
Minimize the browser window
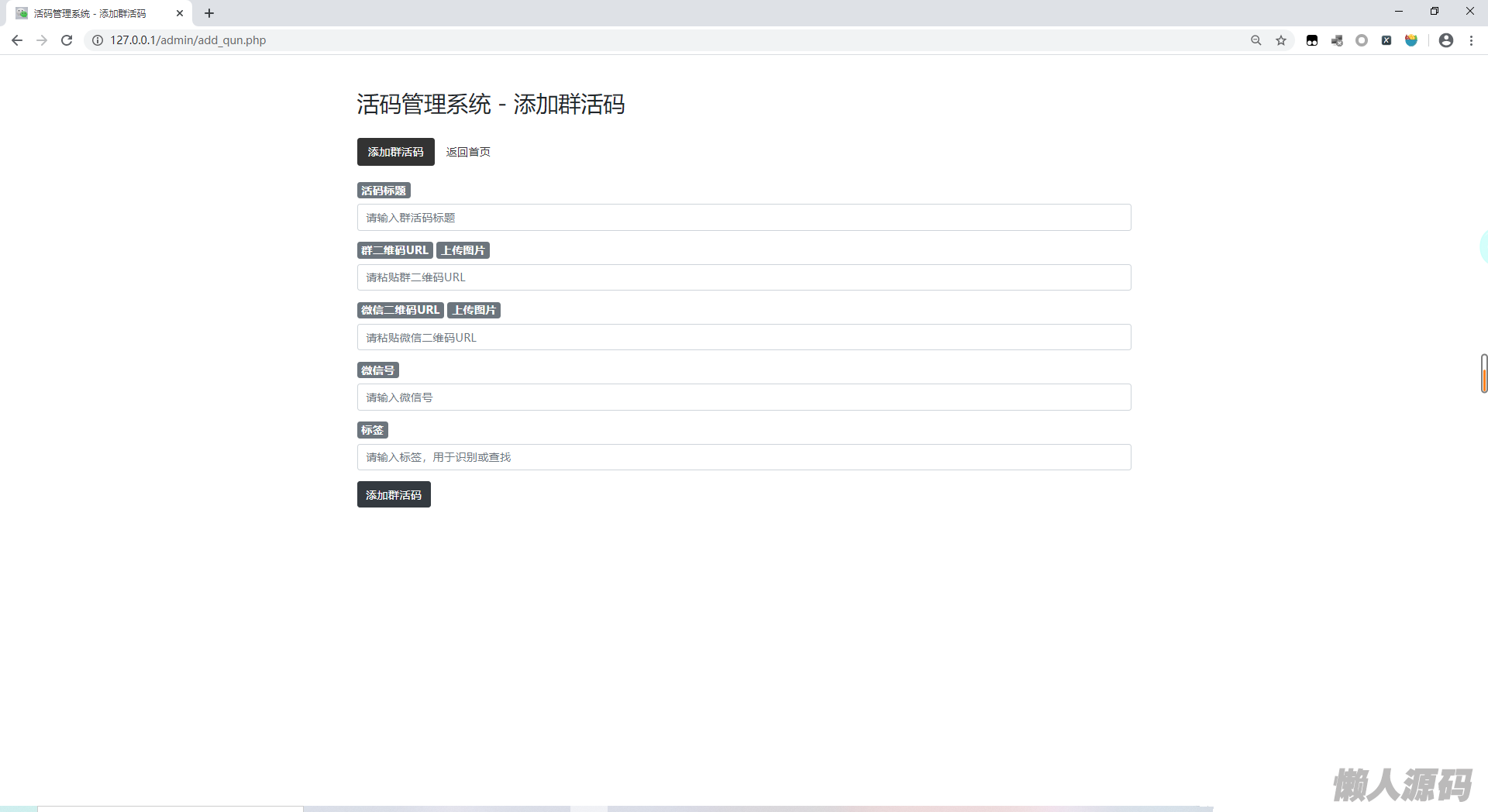click(1399, 12)
